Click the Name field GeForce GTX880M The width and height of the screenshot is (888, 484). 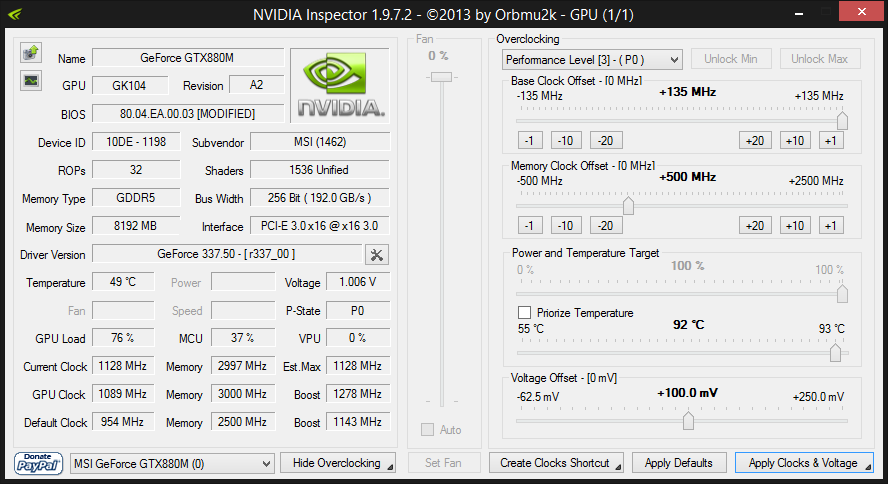[x=188, y=58]
